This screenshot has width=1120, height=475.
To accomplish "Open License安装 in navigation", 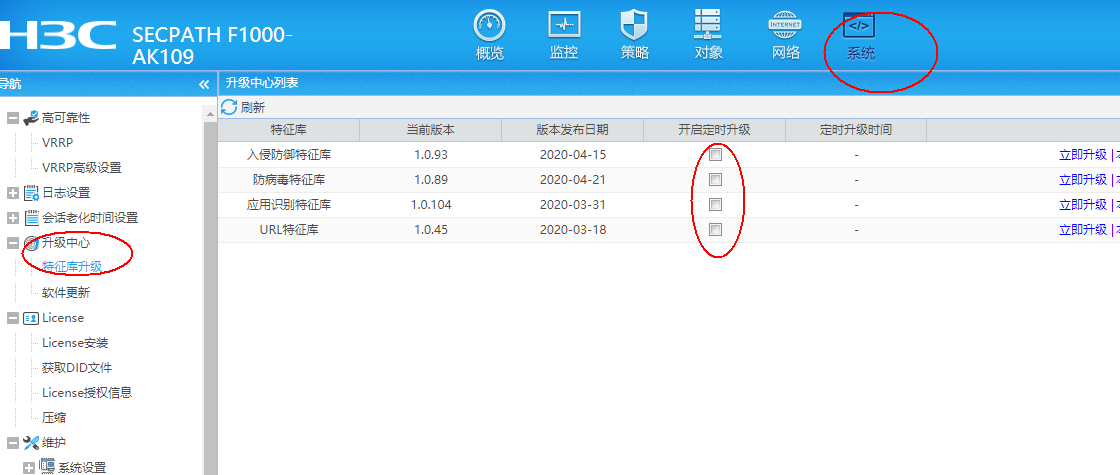I will [75, 343].
